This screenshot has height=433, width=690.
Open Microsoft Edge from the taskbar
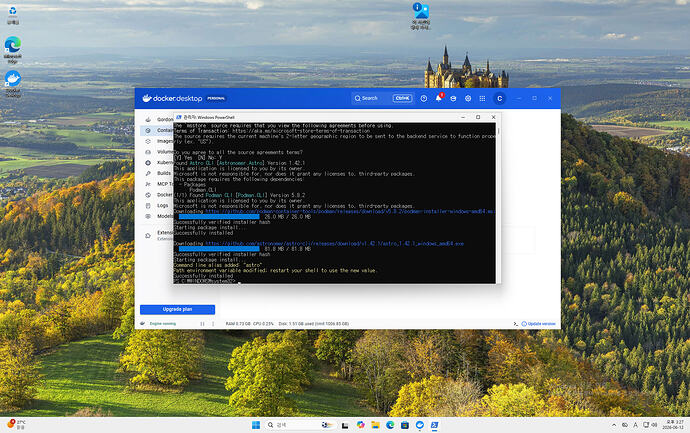390,425
